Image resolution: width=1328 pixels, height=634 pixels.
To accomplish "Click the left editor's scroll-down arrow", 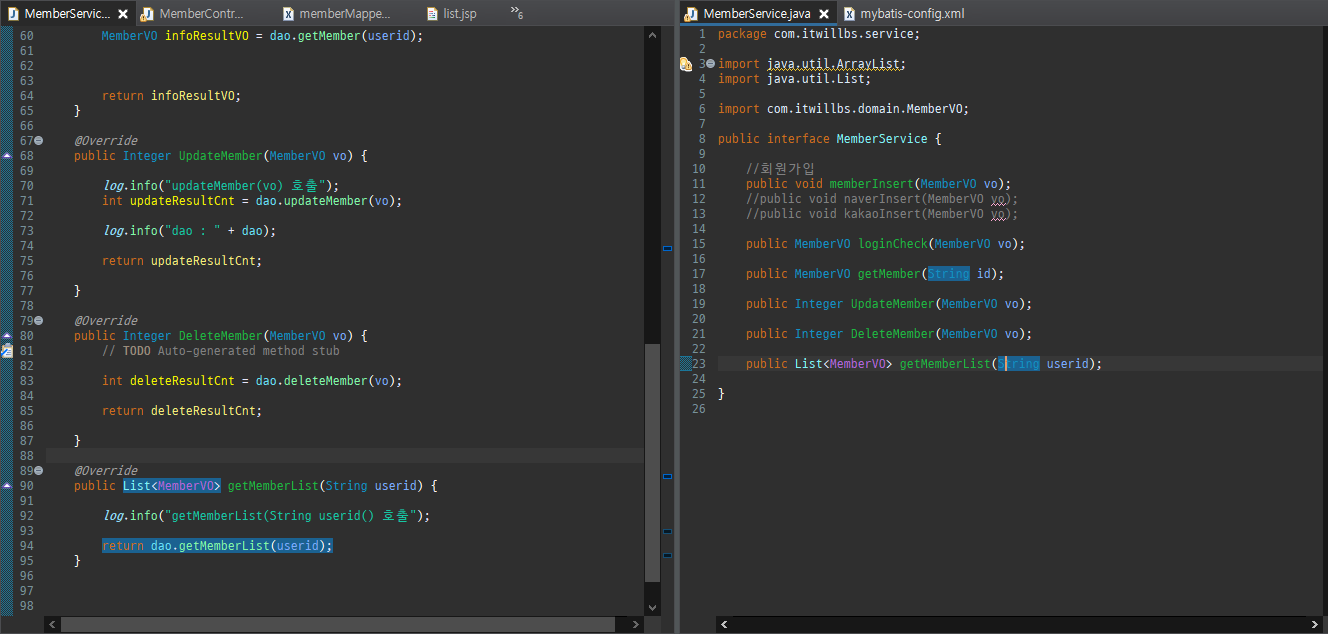I will [653, 607].
